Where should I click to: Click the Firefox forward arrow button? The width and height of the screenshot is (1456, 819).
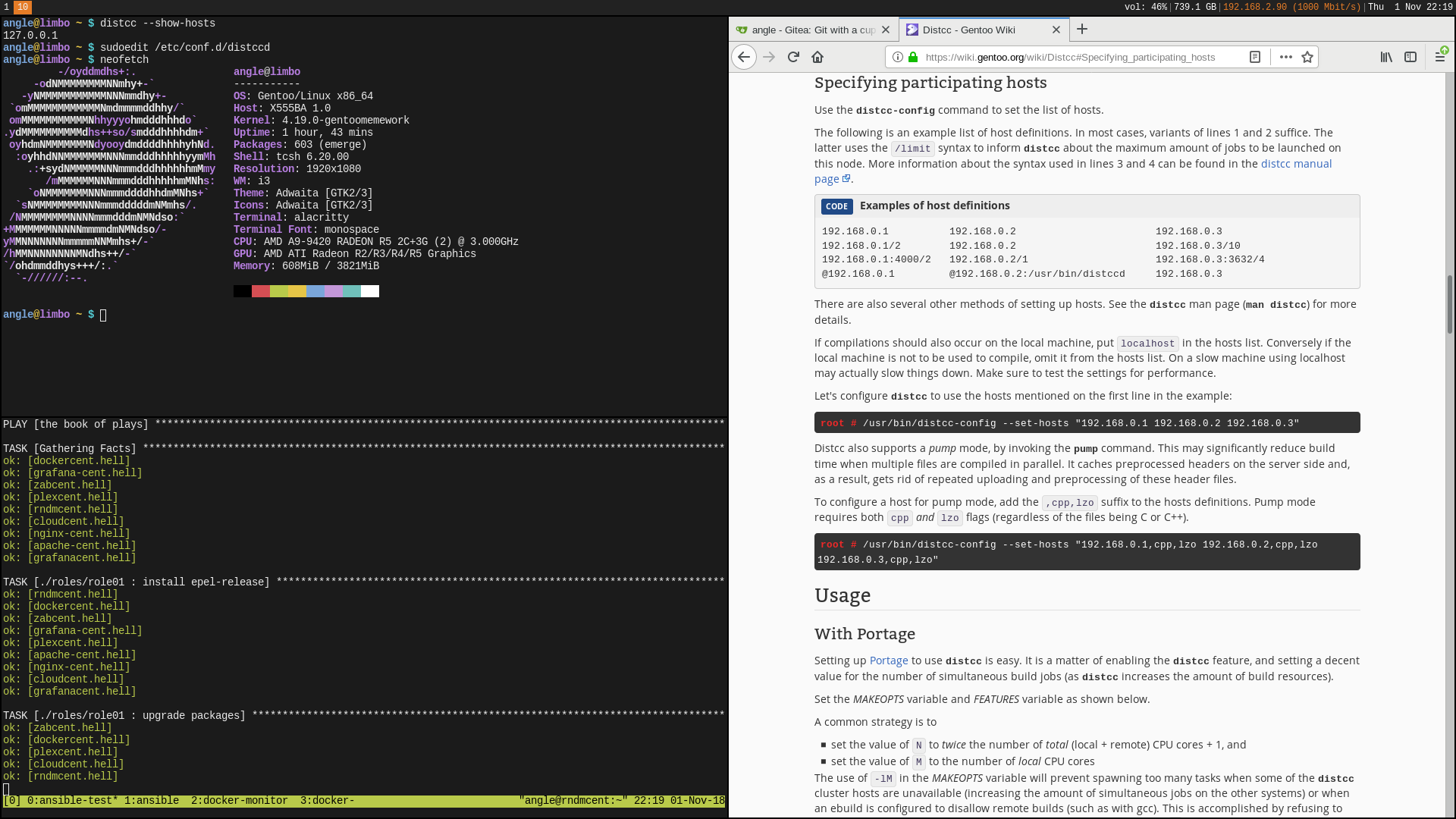coord(769,57)
